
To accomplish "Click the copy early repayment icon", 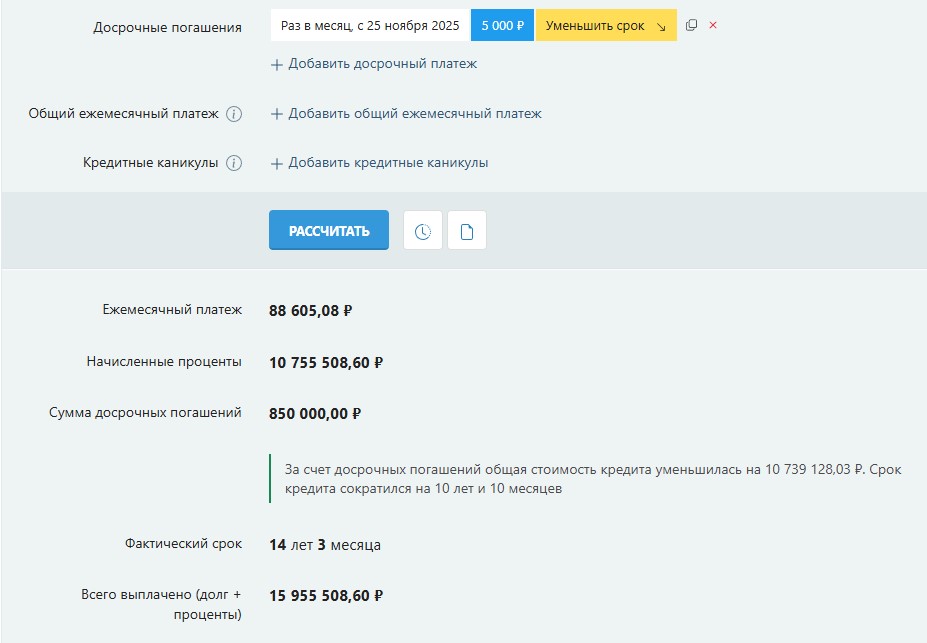I will [691, 26].
